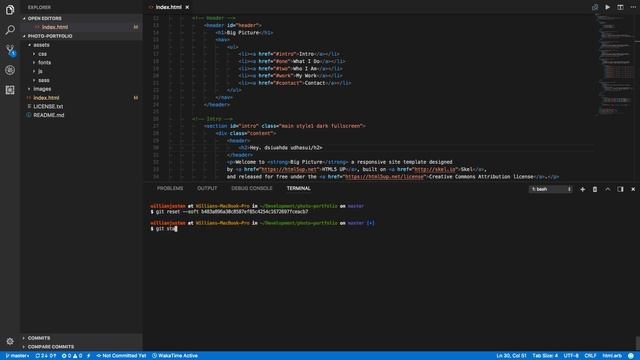Kill the terminal with trash icon

coord(595,189)
